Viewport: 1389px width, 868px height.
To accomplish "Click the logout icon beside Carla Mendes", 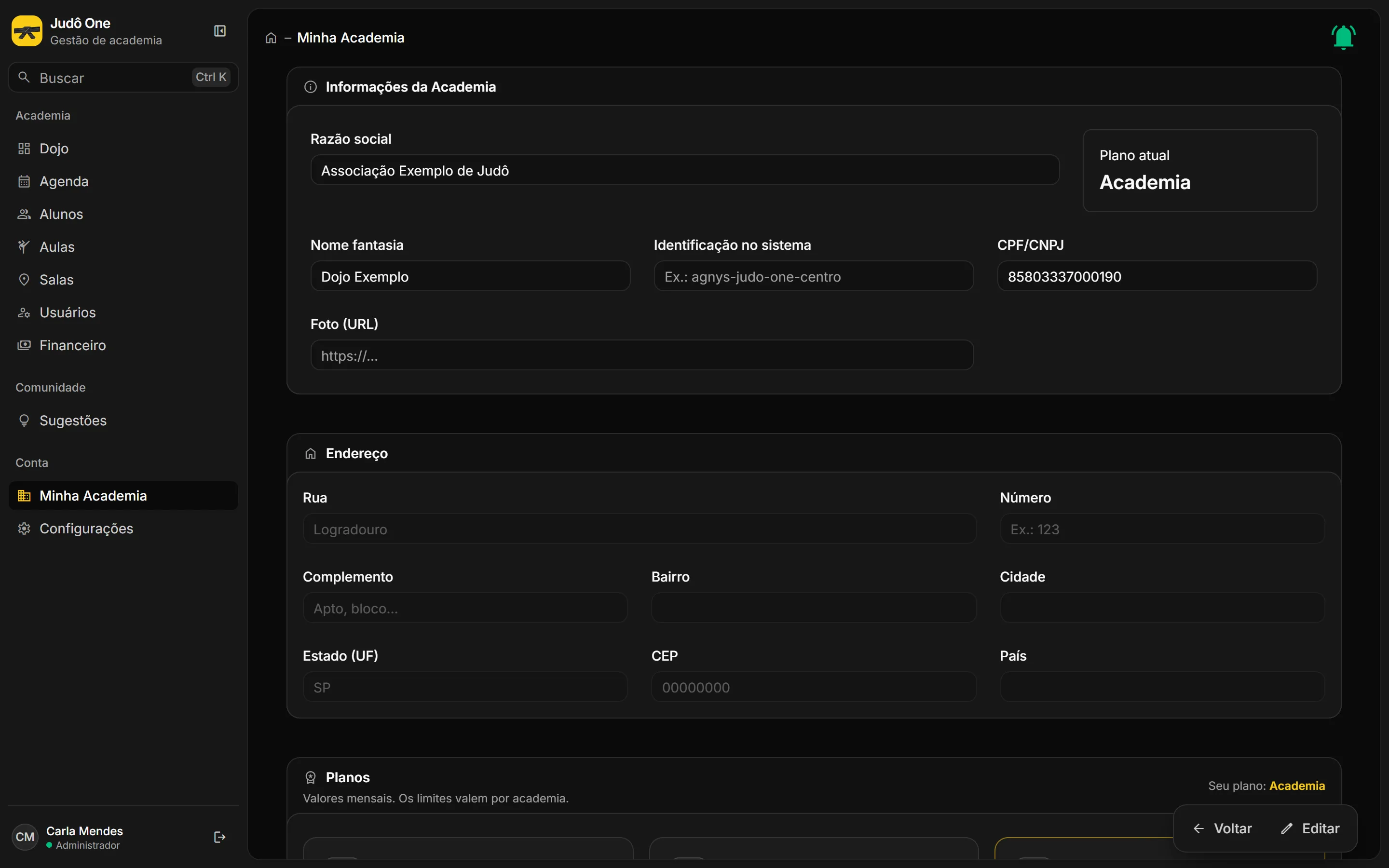I will pyautogui.click(x=219, y=837).
